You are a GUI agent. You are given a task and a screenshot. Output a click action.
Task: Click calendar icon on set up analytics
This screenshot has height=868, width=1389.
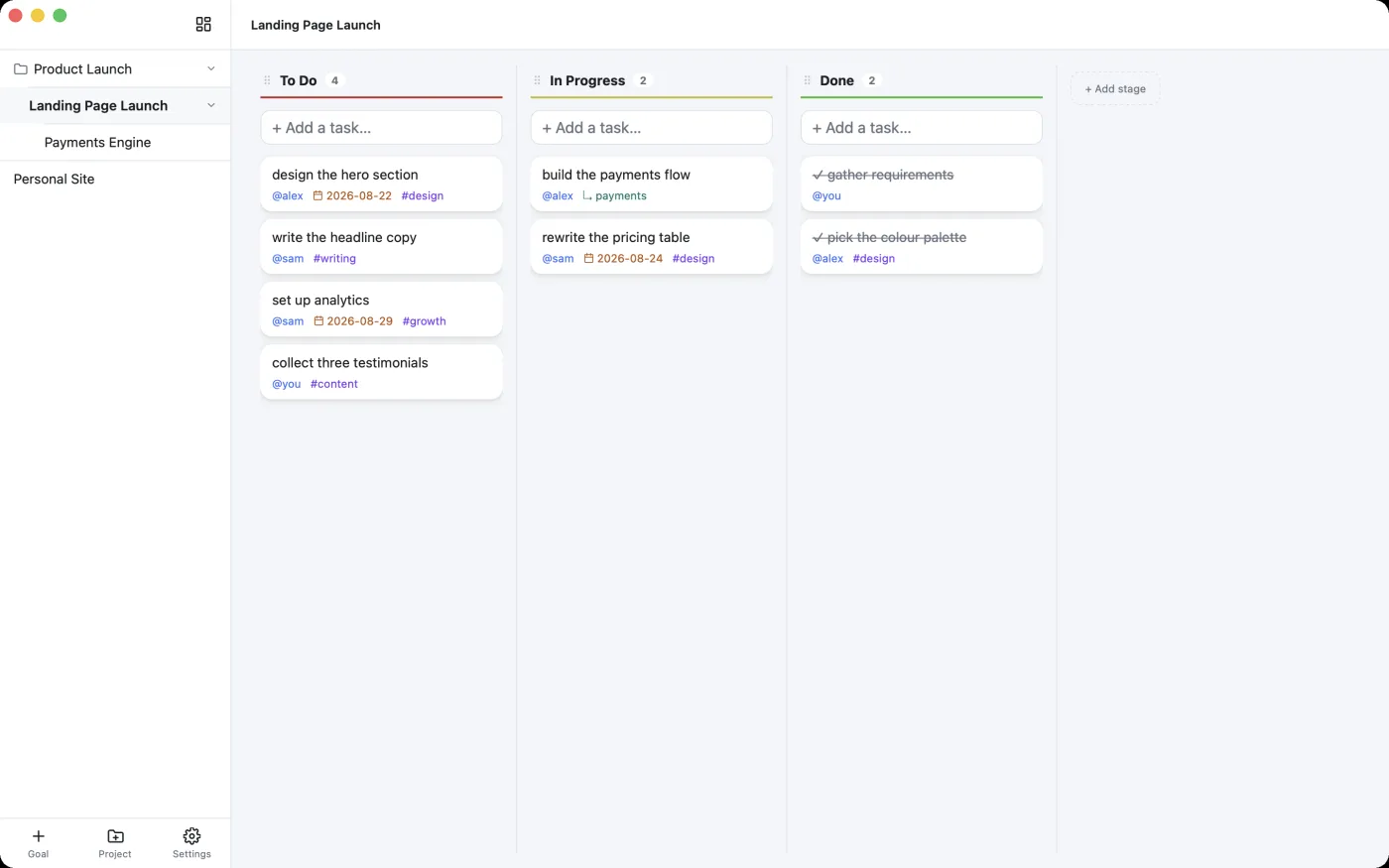[318, 321]
